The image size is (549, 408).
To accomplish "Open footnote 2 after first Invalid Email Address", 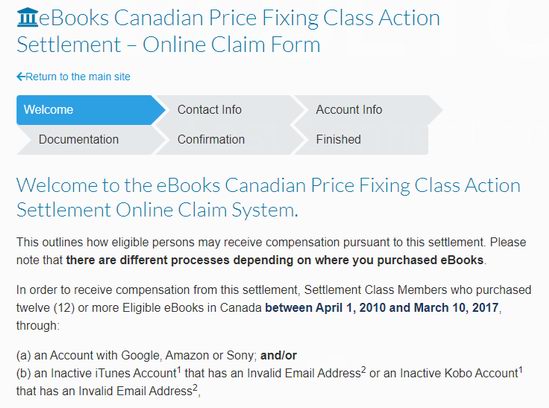I will click(363, 370).
